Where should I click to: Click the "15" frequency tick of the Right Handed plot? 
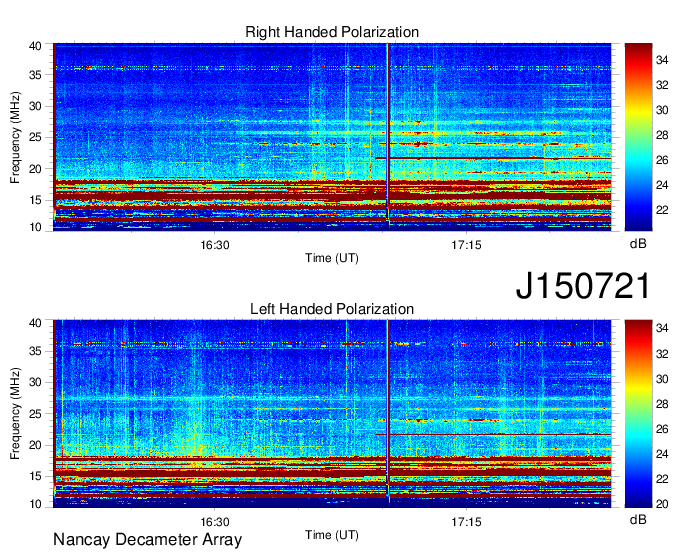[x=35, y=200]
